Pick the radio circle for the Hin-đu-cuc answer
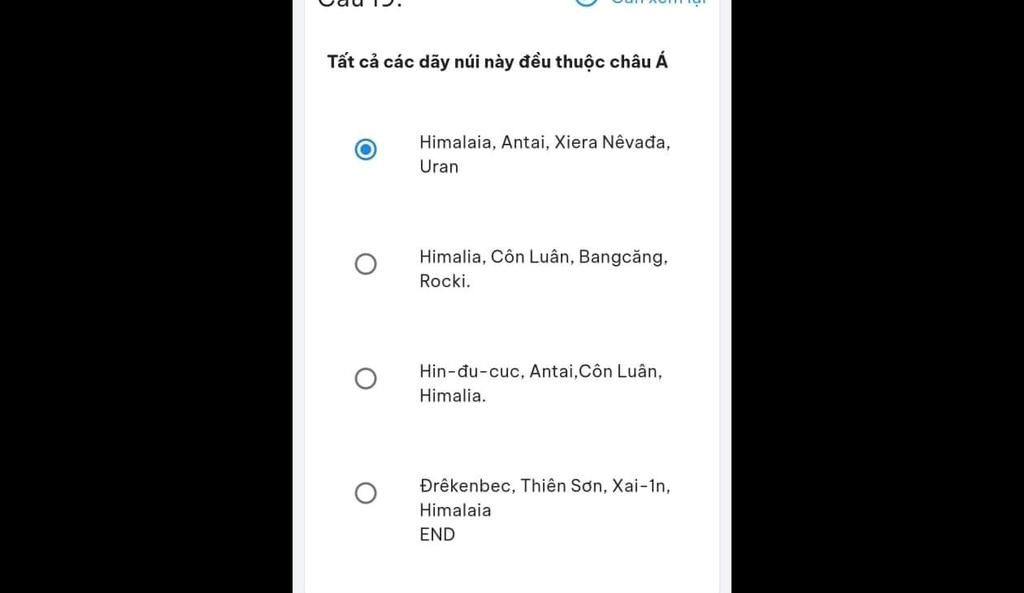This screenshot has height=593, width=1024. (366, 378)
